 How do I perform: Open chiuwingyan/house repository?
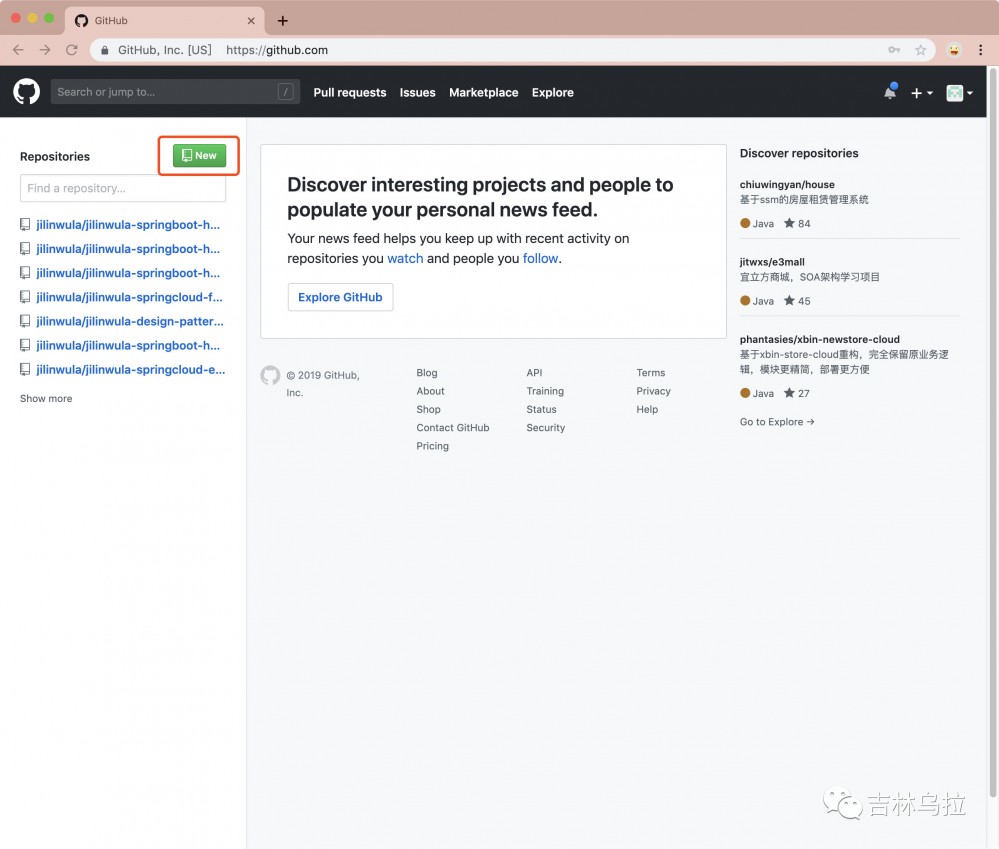(x=787, y=185)
